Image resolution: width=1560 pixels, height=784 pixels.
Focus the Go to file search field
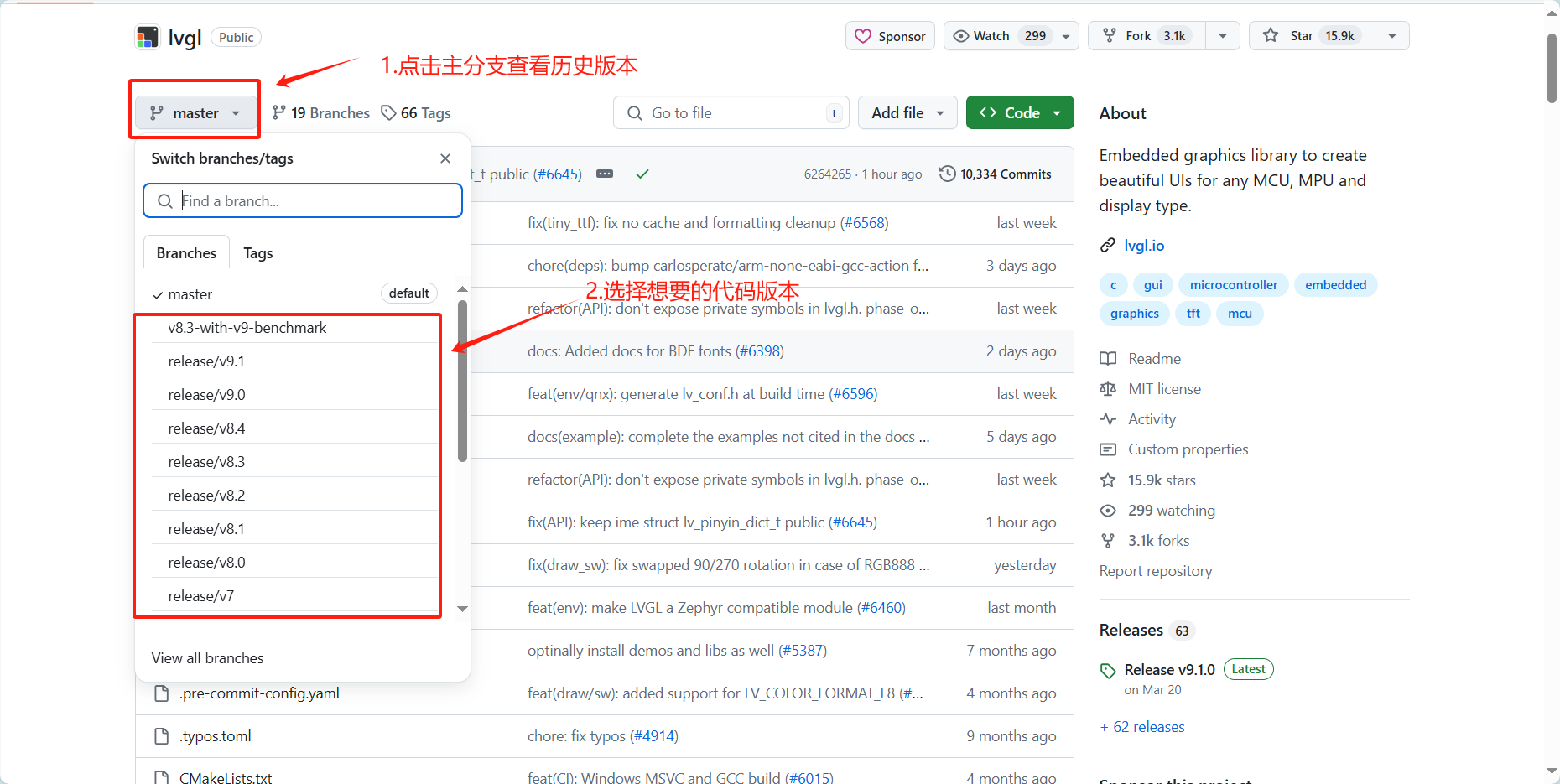point(731,112)
